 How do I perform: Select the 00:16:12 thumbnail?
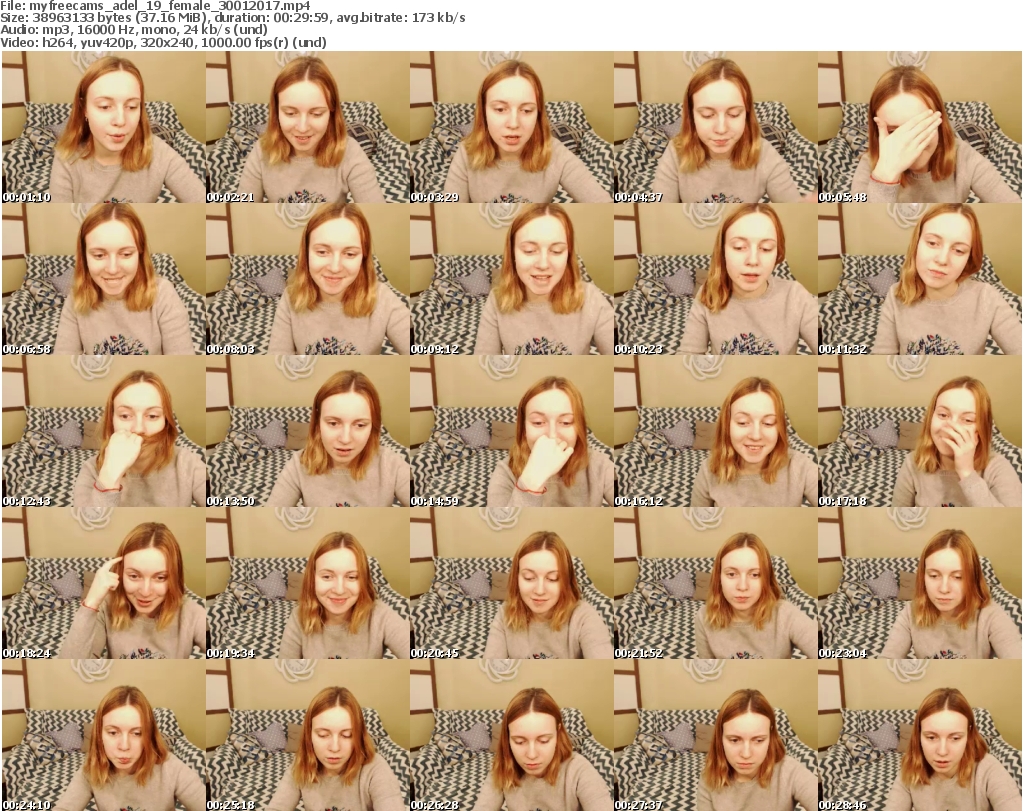pos(716,432)
